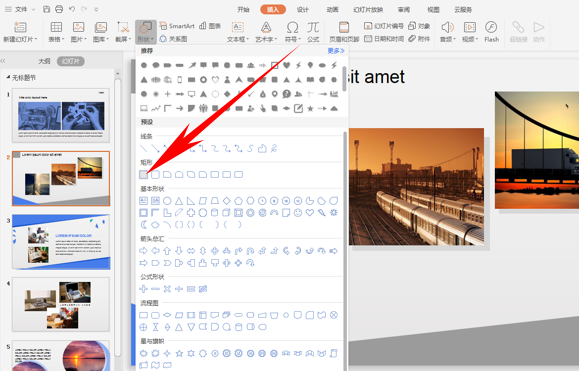This screenshot has height=371, width=579.
Task: Open slide 4 thumbnail
Action: point(61,305)
